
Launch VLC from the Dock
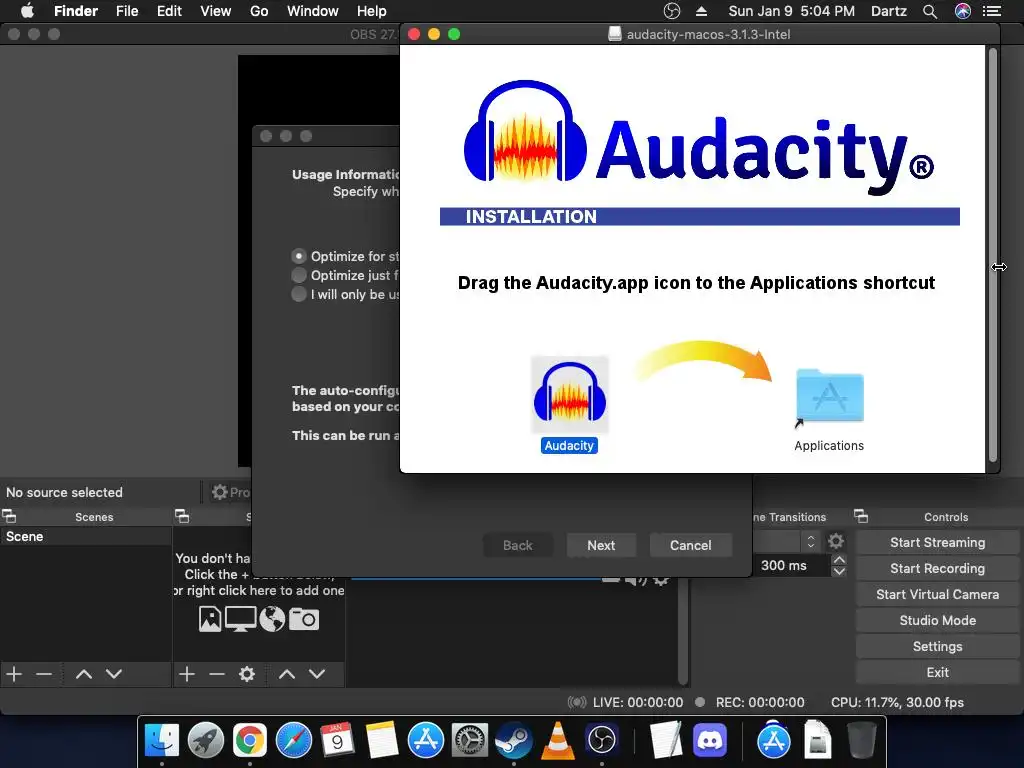558,741
